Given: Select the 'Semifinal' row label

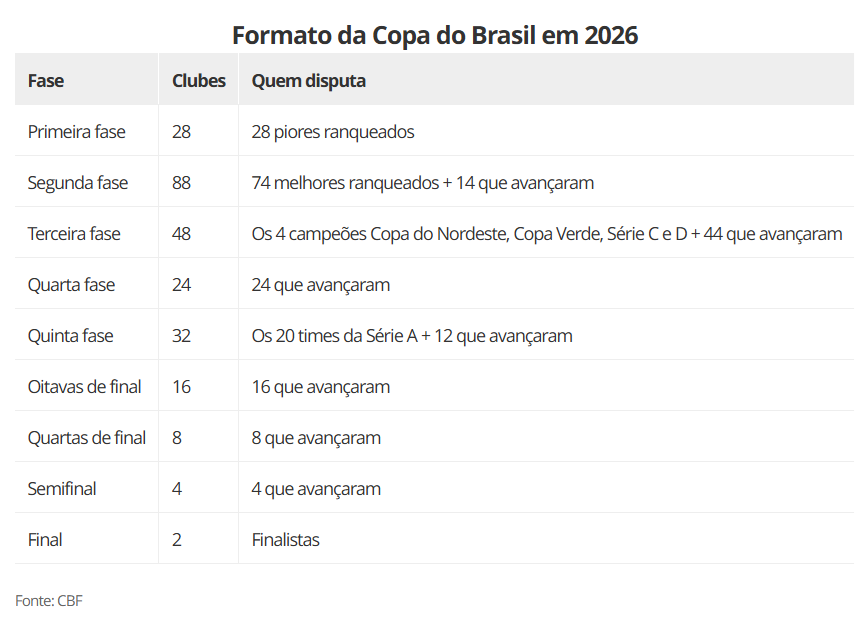Looking at the screenshot, I should pyautogui.click(x=62, y=489).
